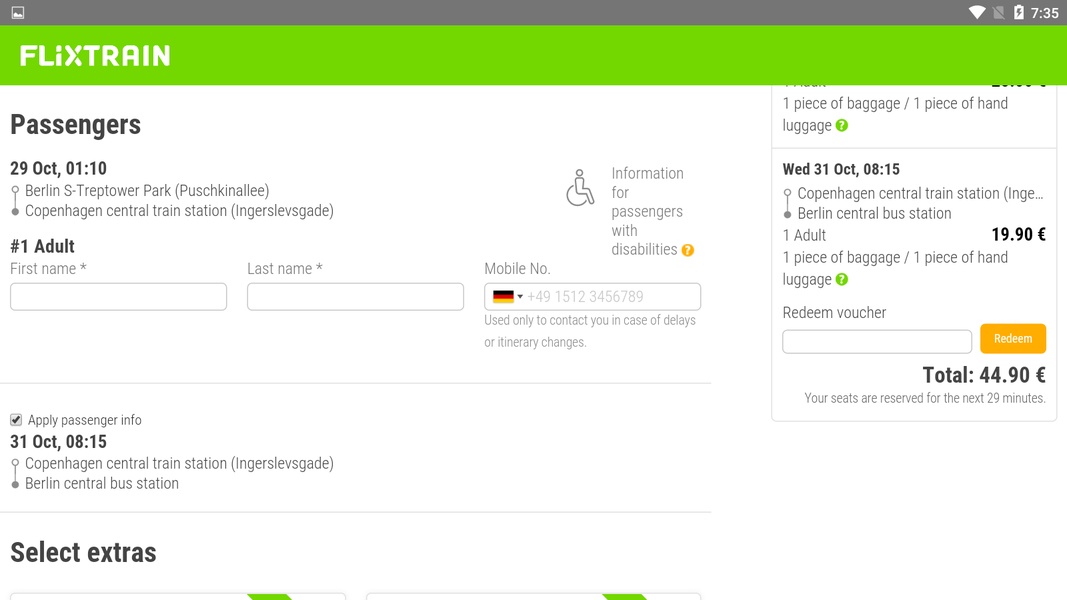
Task: Click the #1 Adult passenger label
Action: tap(42, 246)
